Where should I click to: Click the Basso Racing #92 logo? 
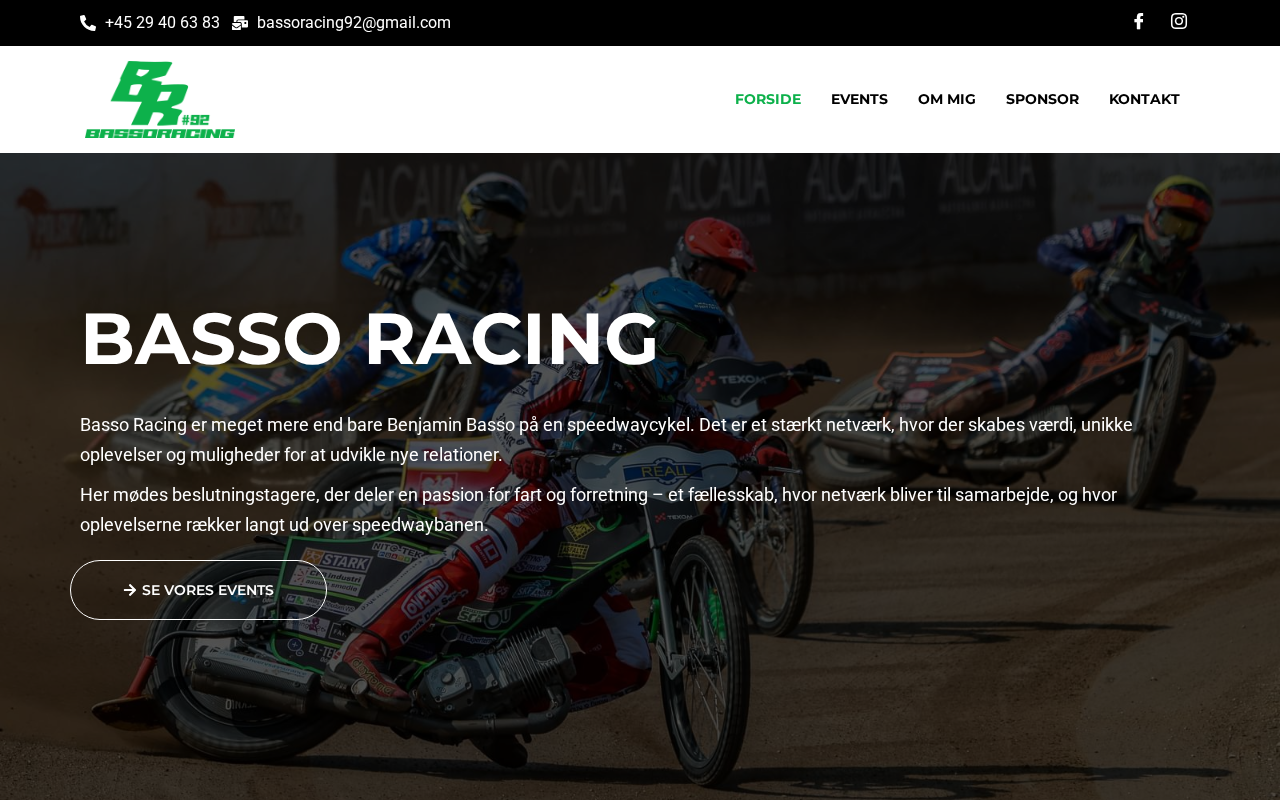(160, 99)
